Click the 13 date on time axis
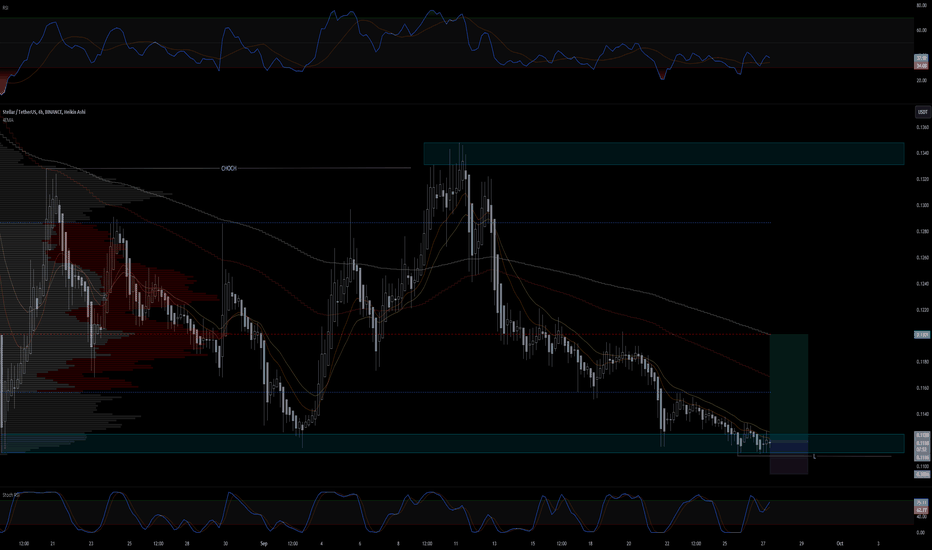This screenshot has height=550, width=932. coord(495,543)
